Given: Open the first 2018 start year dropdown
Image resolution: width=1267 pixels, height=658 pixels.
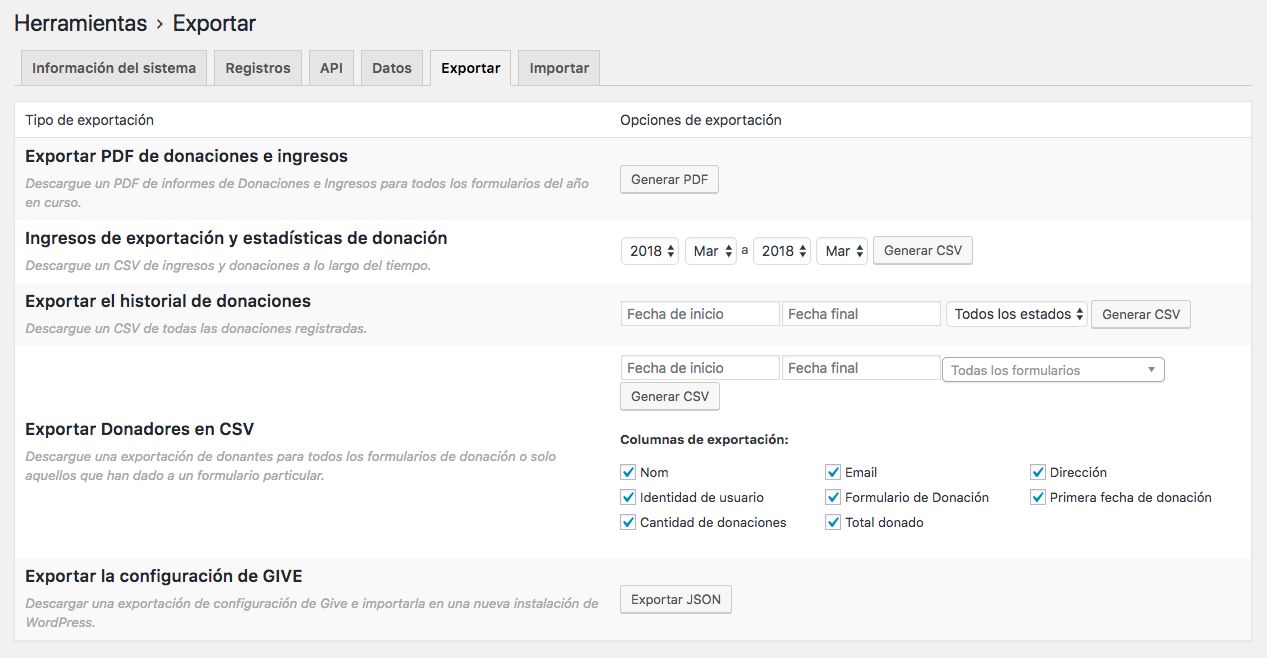Looking at the screenshot, I should coord(649,251).
